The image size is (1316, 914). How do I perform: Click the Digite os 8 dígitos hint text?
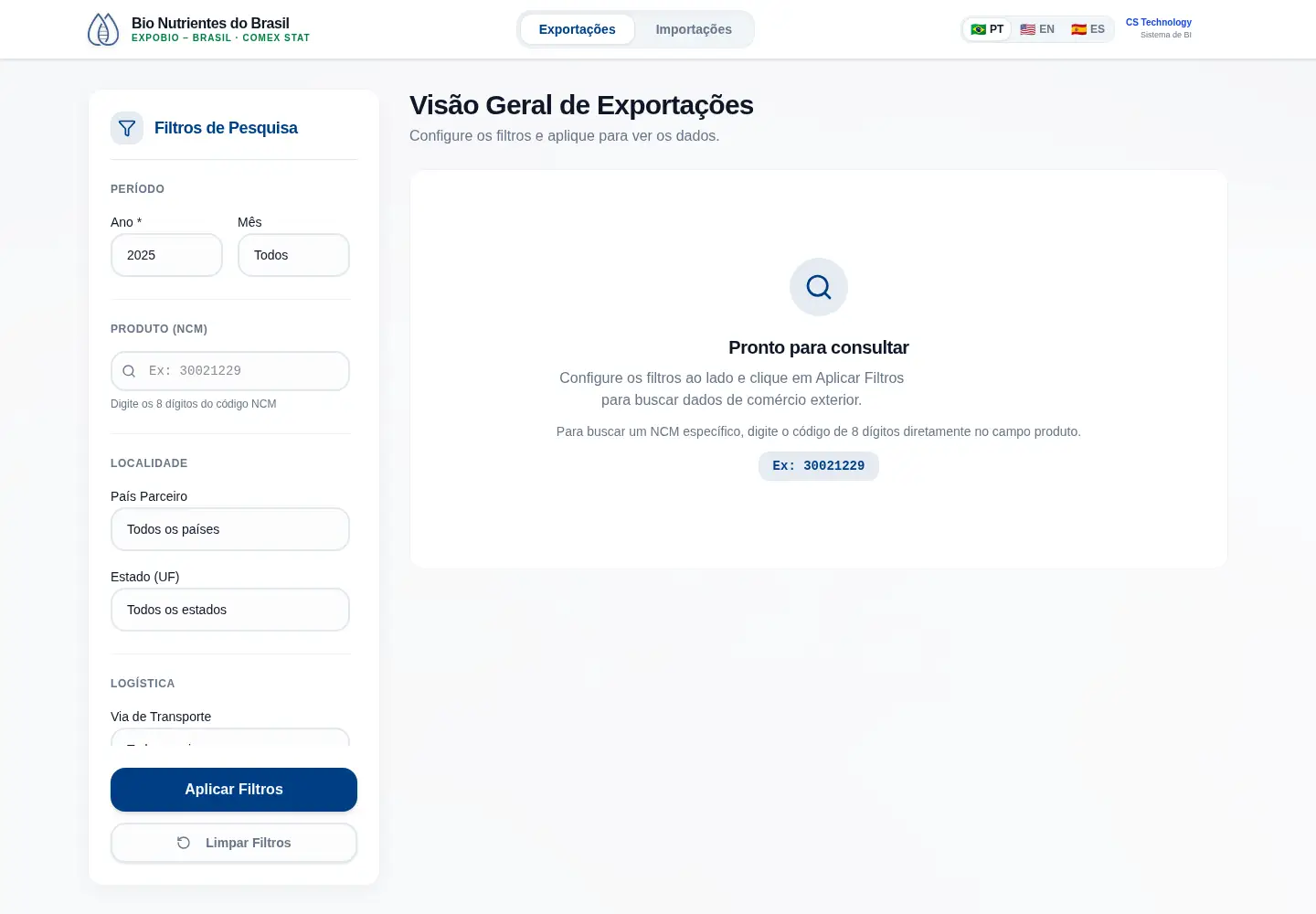[193, 404]
